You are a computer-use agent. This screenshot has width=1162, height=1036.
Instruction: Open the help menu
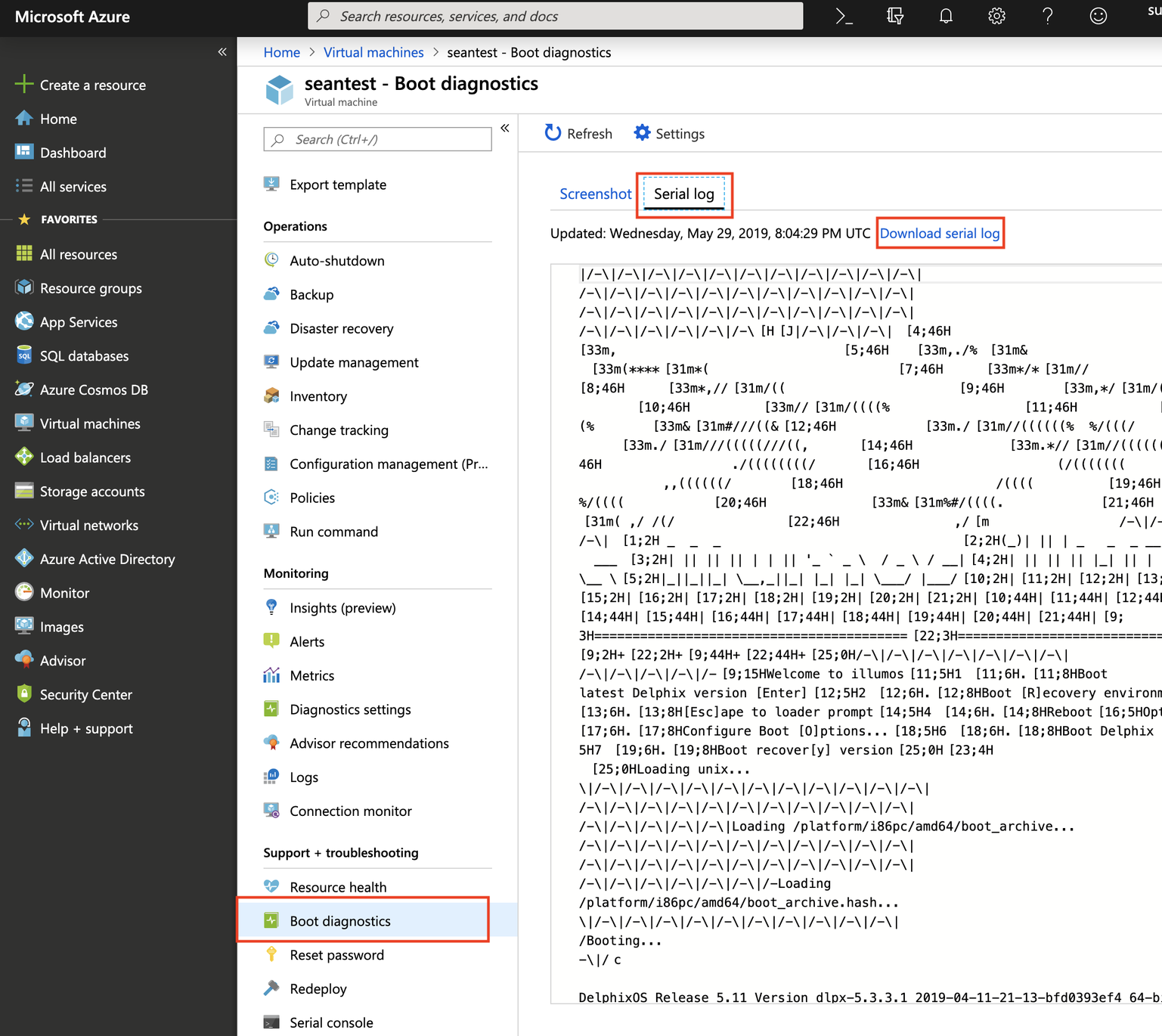pos(1047,16)
